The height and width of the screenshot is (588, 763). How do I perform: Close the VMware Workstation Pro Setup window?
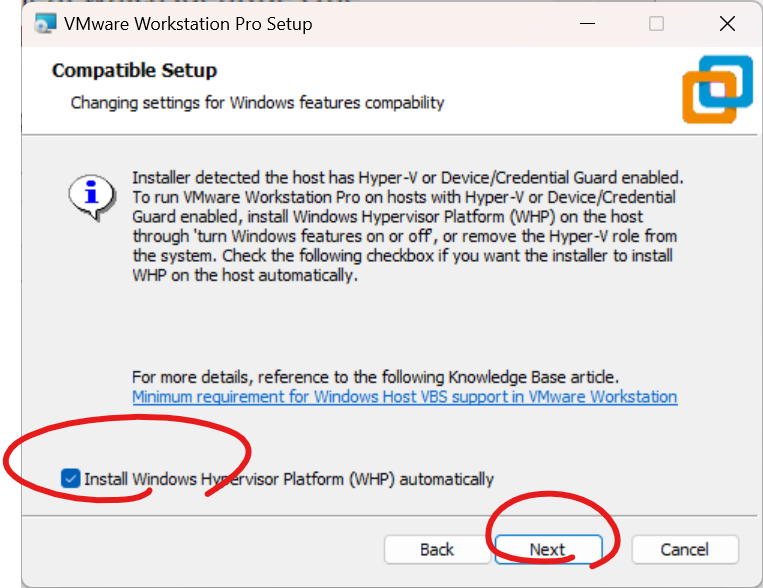[727, 24]
